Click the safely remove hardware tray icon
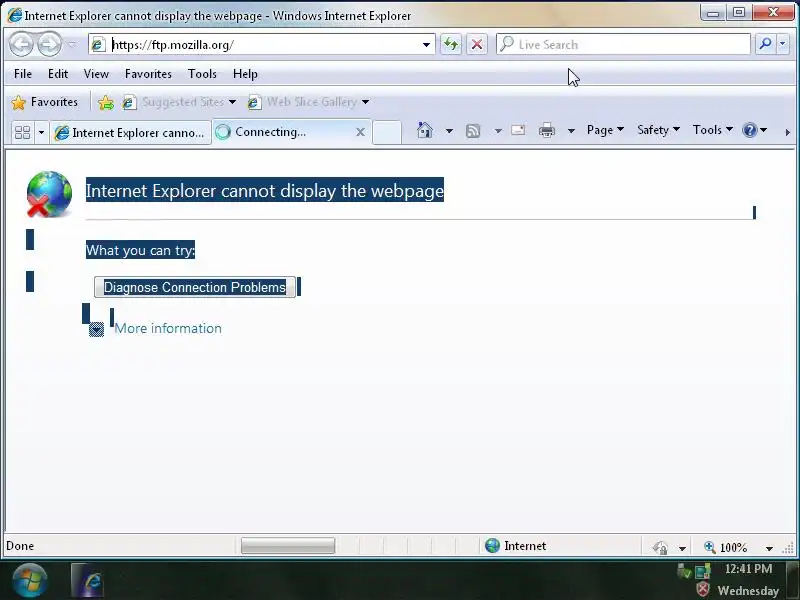800x600 pixels. [x=684, y=570]
